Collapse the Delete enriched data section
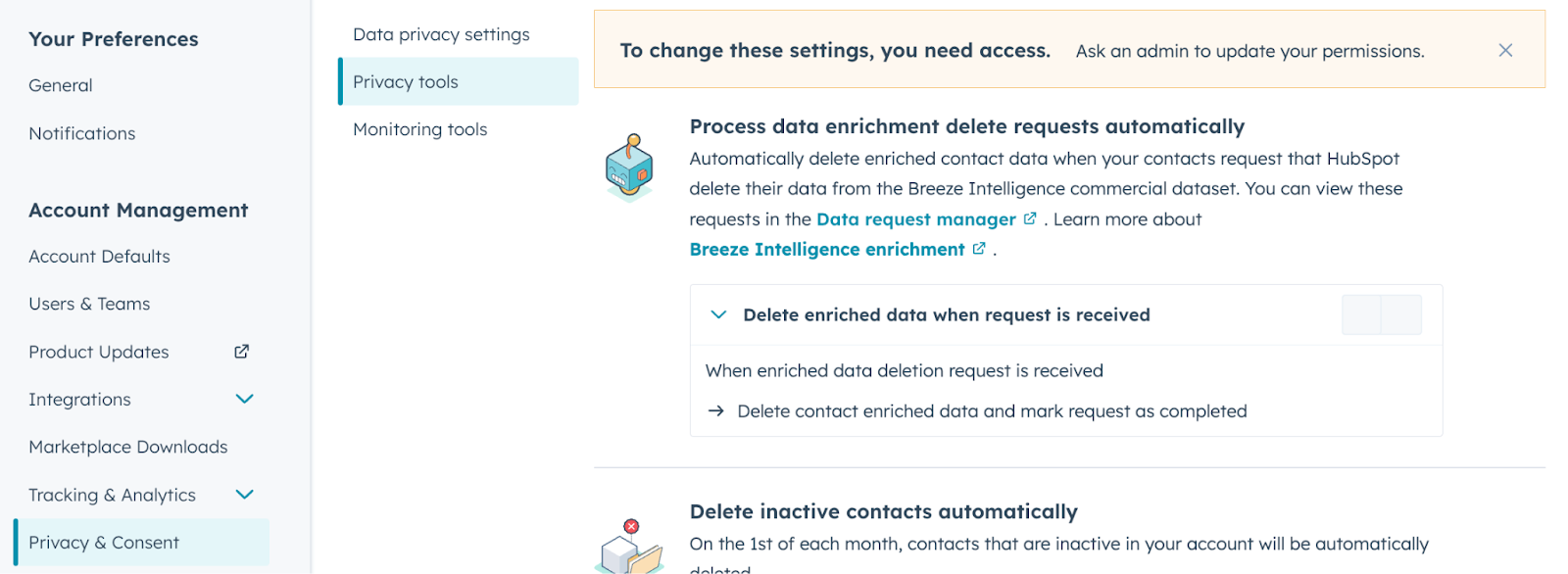Screen dimensions: 1568x574 pyautogui.click(x=718, y=315)
